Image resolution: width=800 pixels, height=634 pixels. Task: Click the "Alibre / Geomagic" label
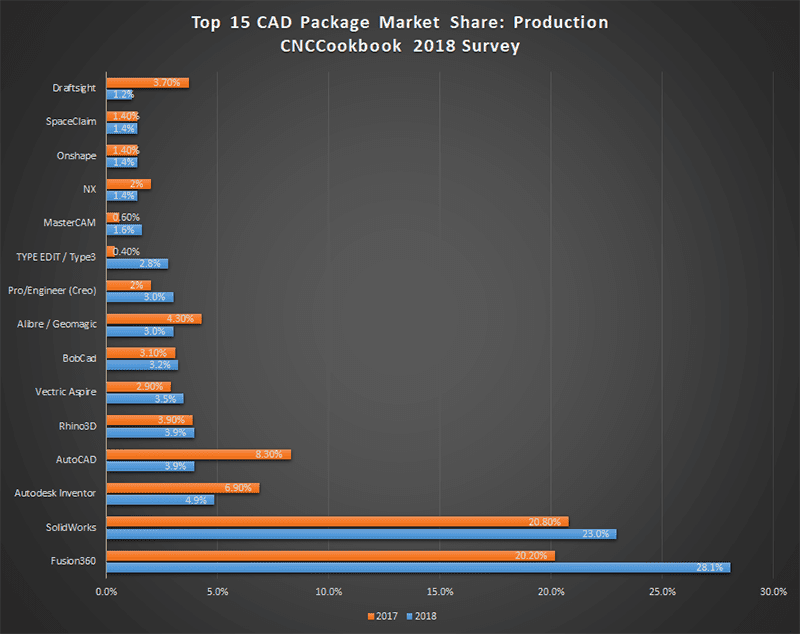tap(57, 324)
